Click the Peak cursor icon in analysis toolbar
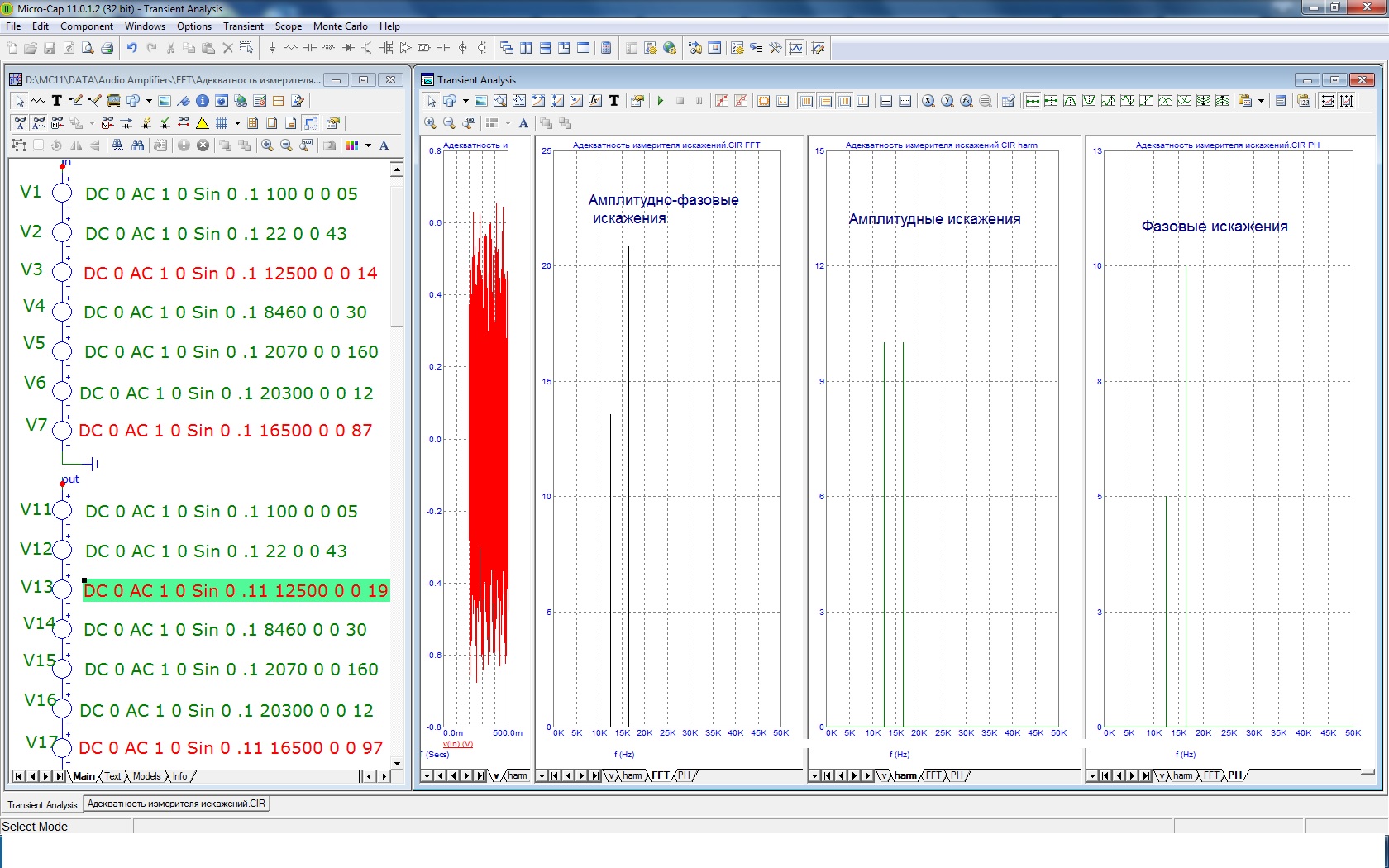 [x=1070, y=101]
